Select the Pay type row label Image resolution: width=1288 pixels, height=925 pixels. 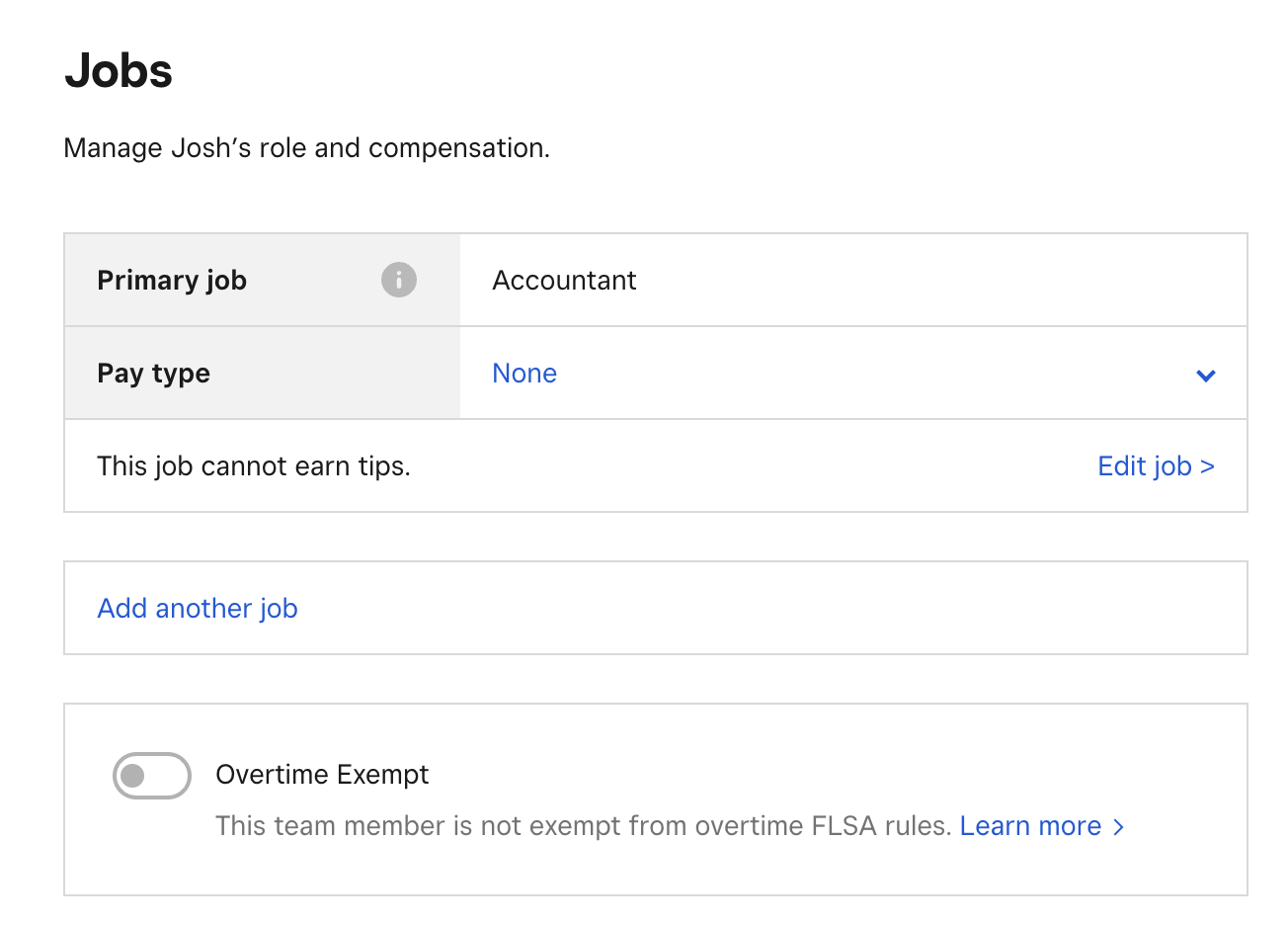point(153,374)
